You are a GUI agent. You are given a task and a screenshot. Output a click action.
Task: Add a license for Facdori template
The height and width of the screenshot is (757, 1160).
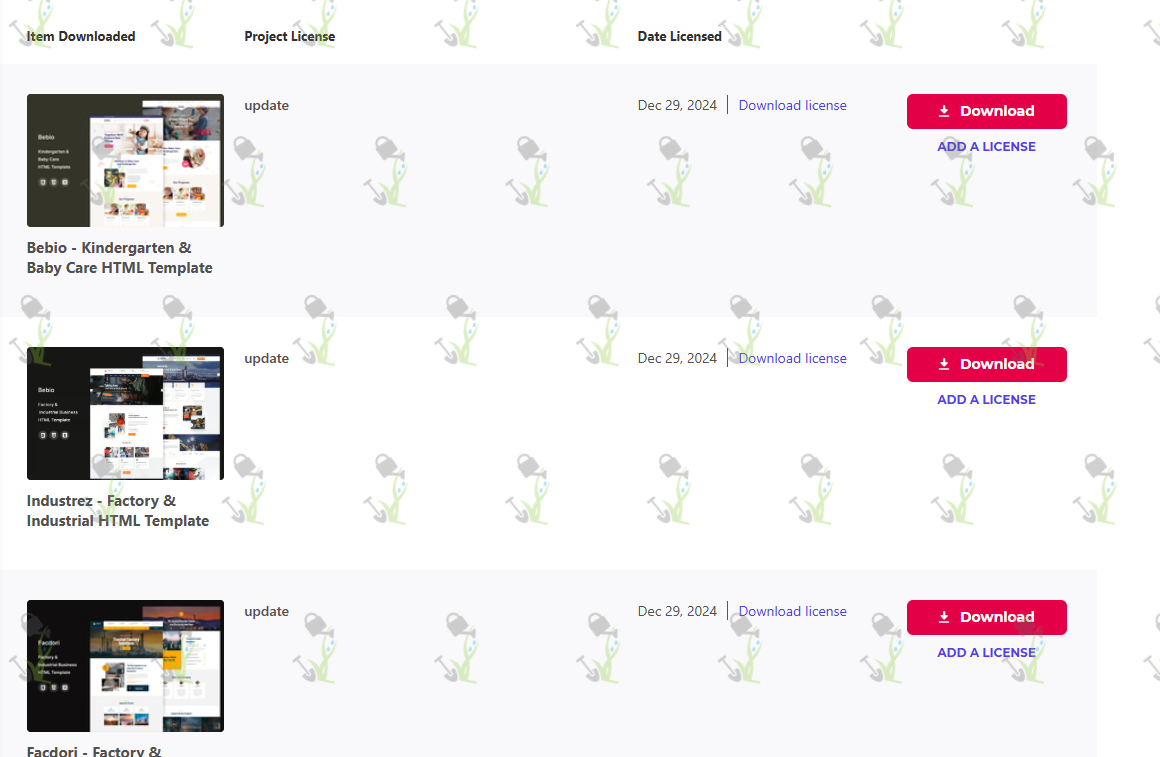point(986,653)
